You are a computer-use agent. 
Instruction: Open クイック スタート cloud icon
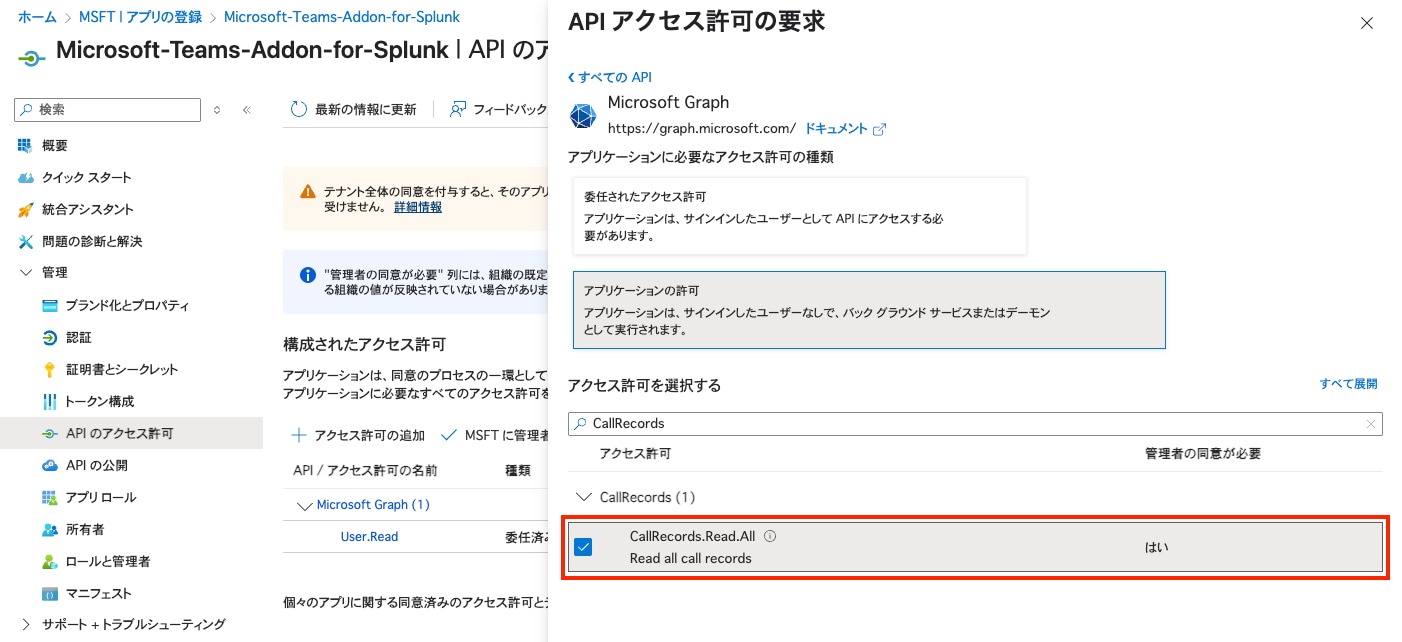pyautogui.click(x=25, y=177)
